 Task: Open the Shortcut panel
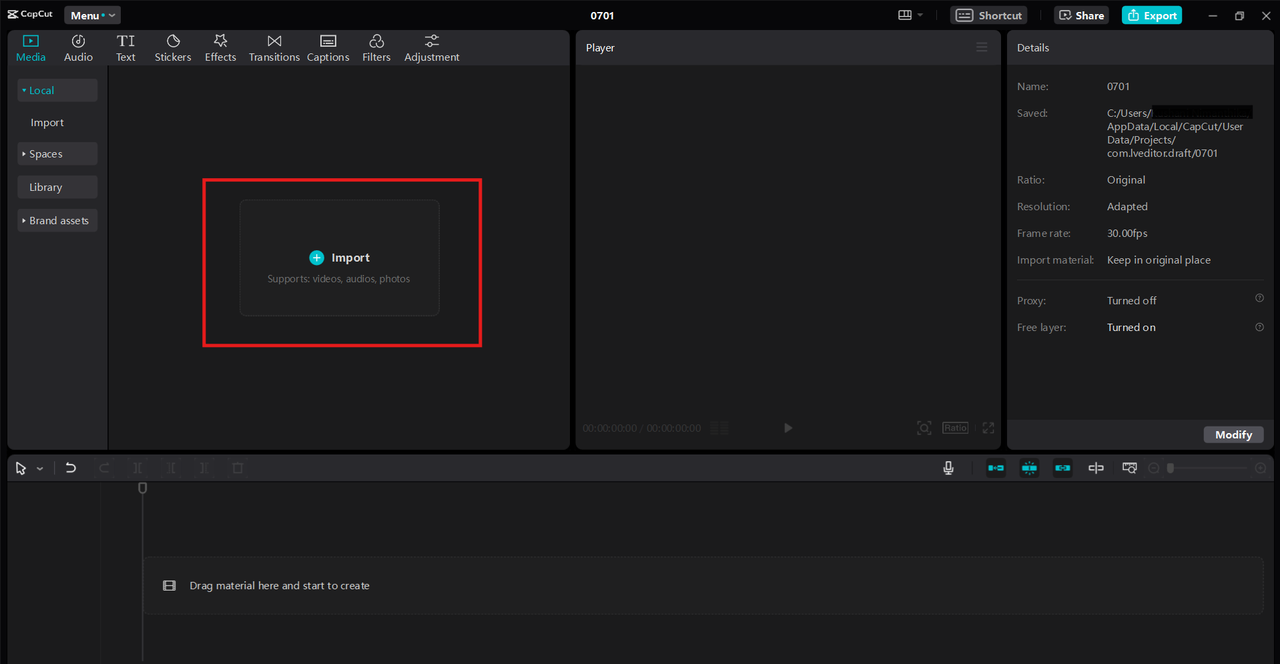coord(989,15)
